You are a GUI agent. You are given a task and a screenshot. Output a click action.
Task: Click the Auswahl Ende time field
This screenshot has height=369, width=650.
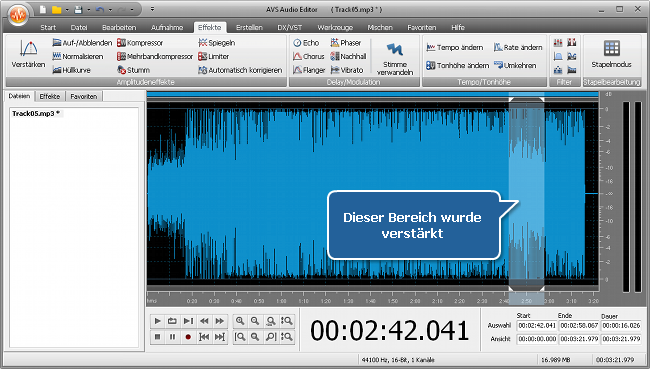(x=579, y=325)
